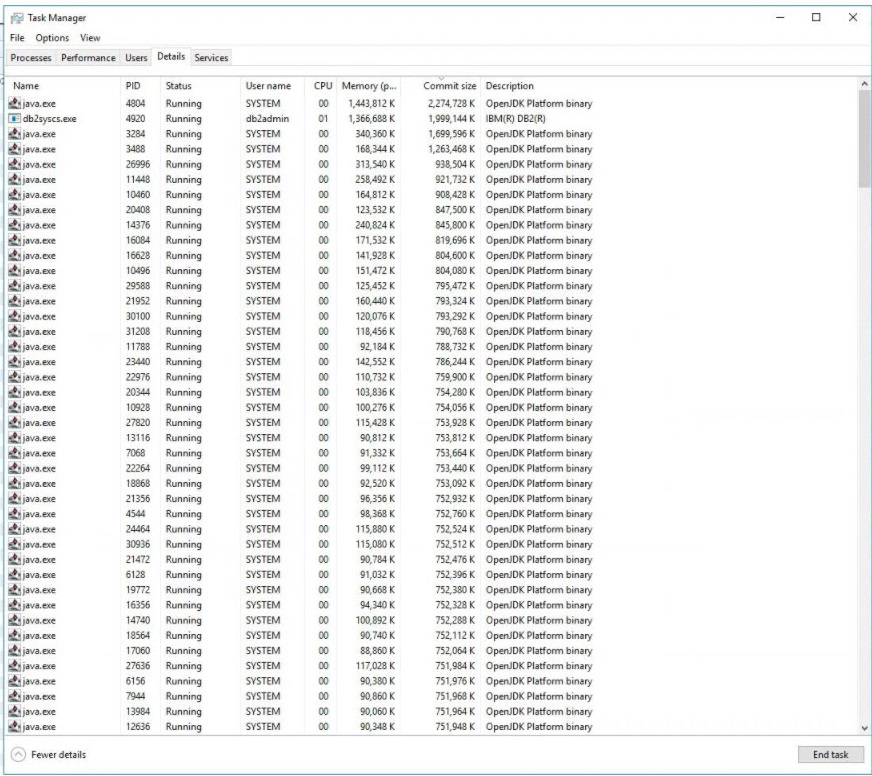The image size is (872, 776).
Task: Click the Fewer details link text
Action: pos(58,754)
